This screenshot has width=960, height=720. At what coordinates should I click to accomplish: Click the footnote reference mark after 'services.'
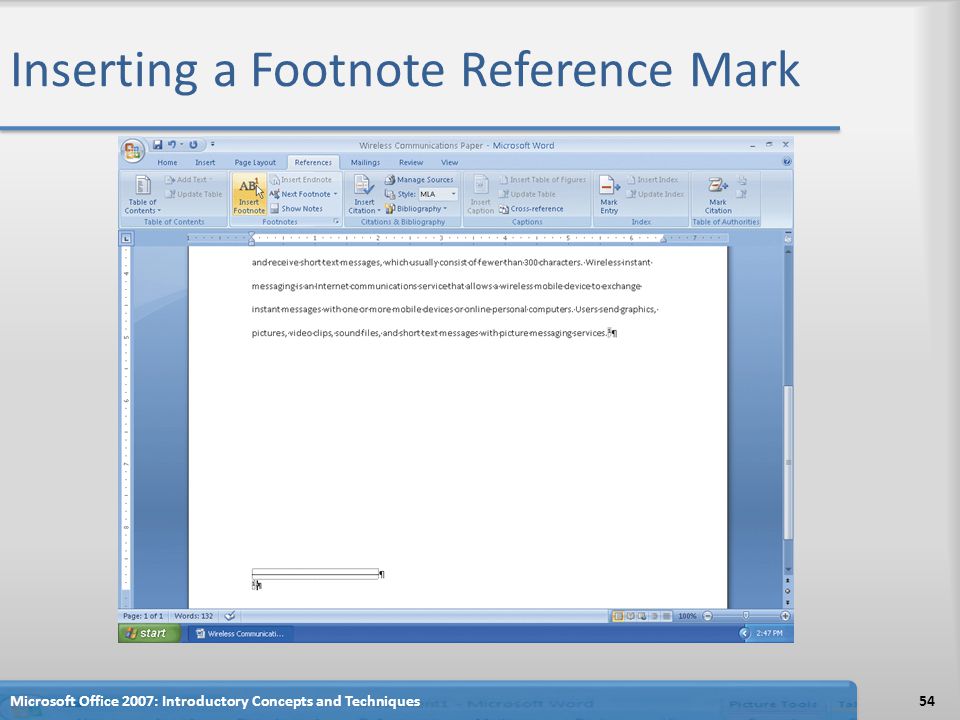click(x=609, y=332)
